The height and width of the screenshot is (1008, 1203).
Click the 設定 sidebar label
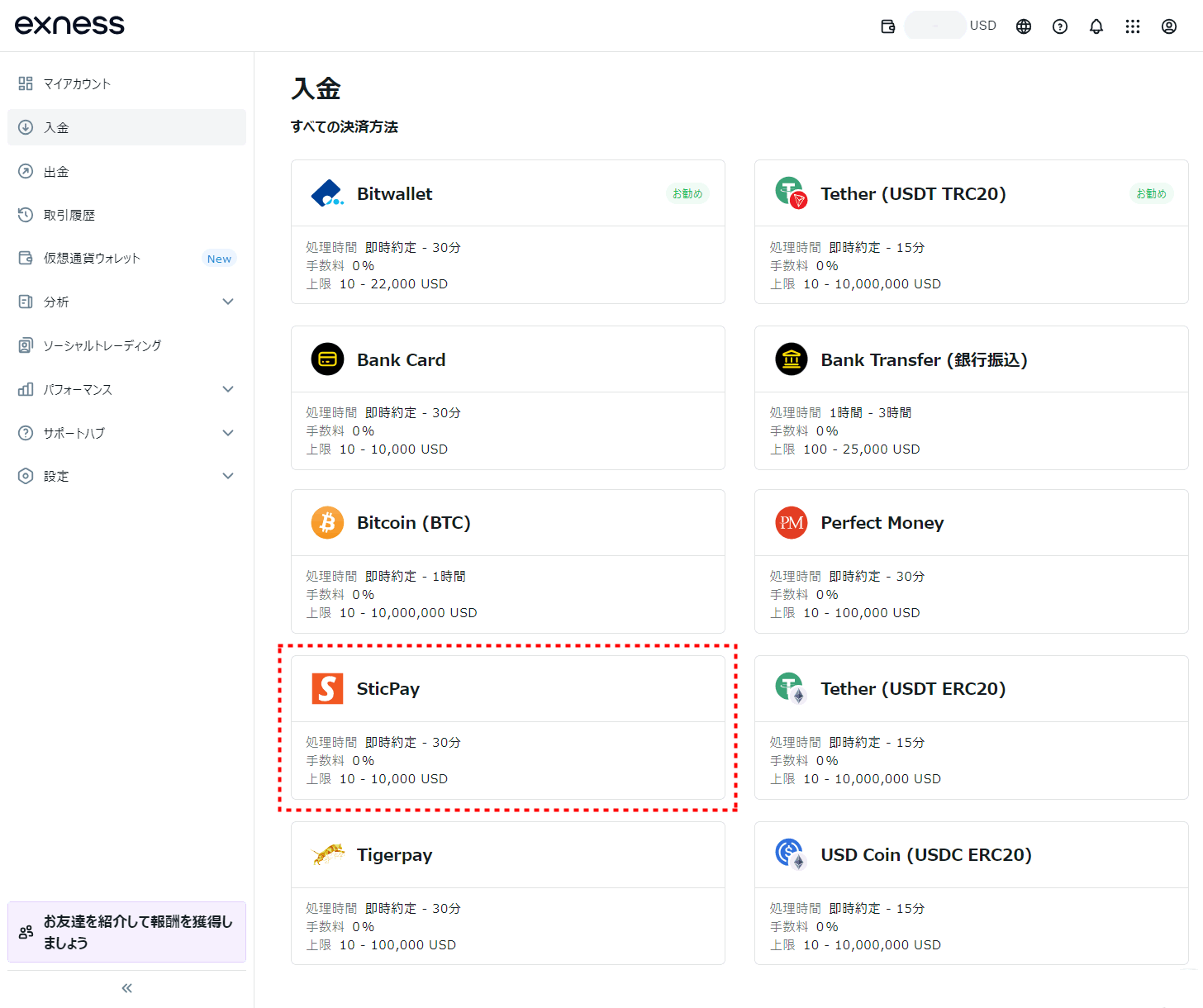click(56, 476)
